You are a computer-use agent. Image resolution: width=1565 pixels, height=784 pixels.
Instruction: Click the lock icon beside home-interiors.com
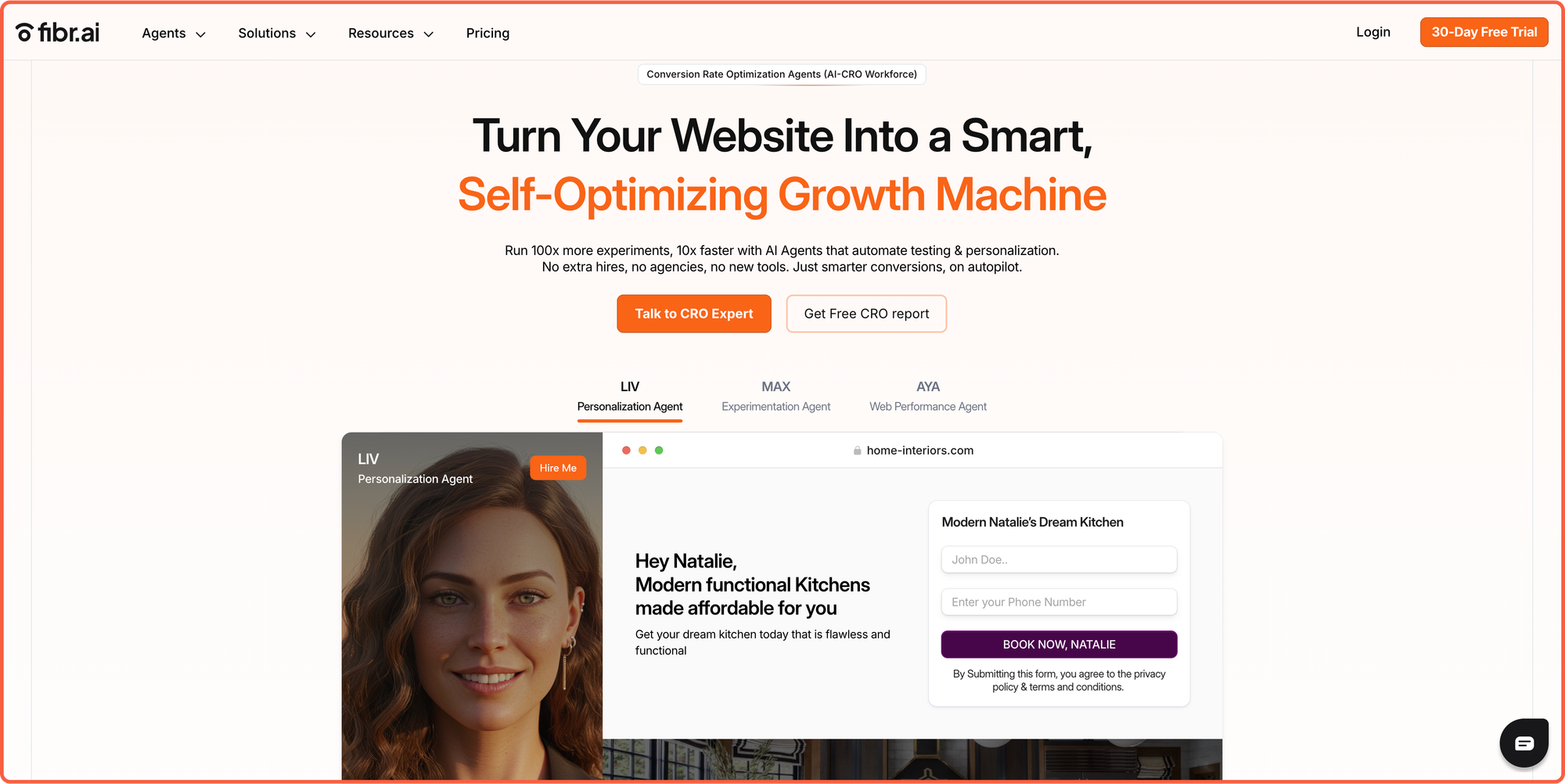[x=858, y=451]
